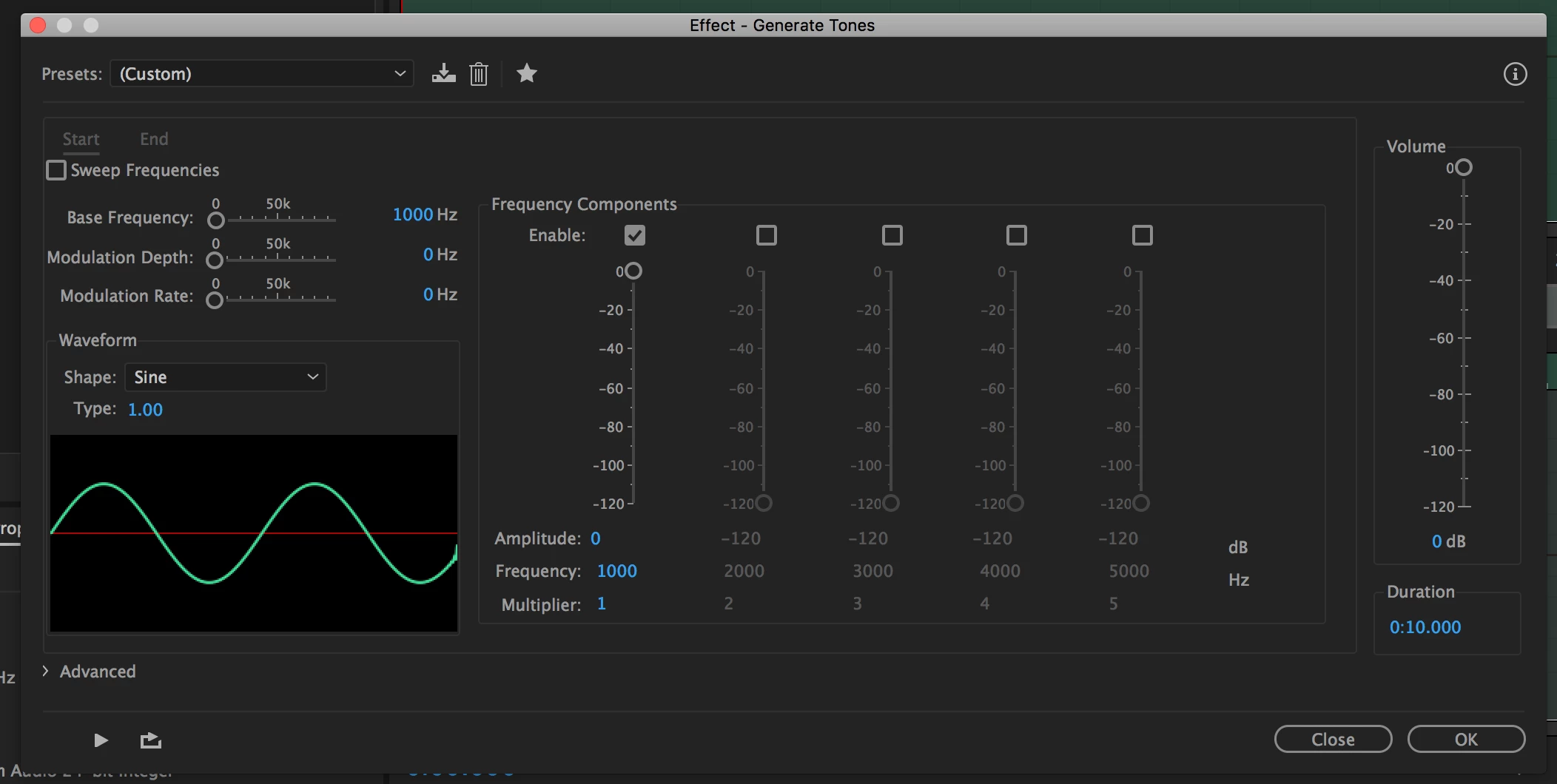Open the waveform Shape dropdown
This screenshot has height=784, width=1557.
226,377
